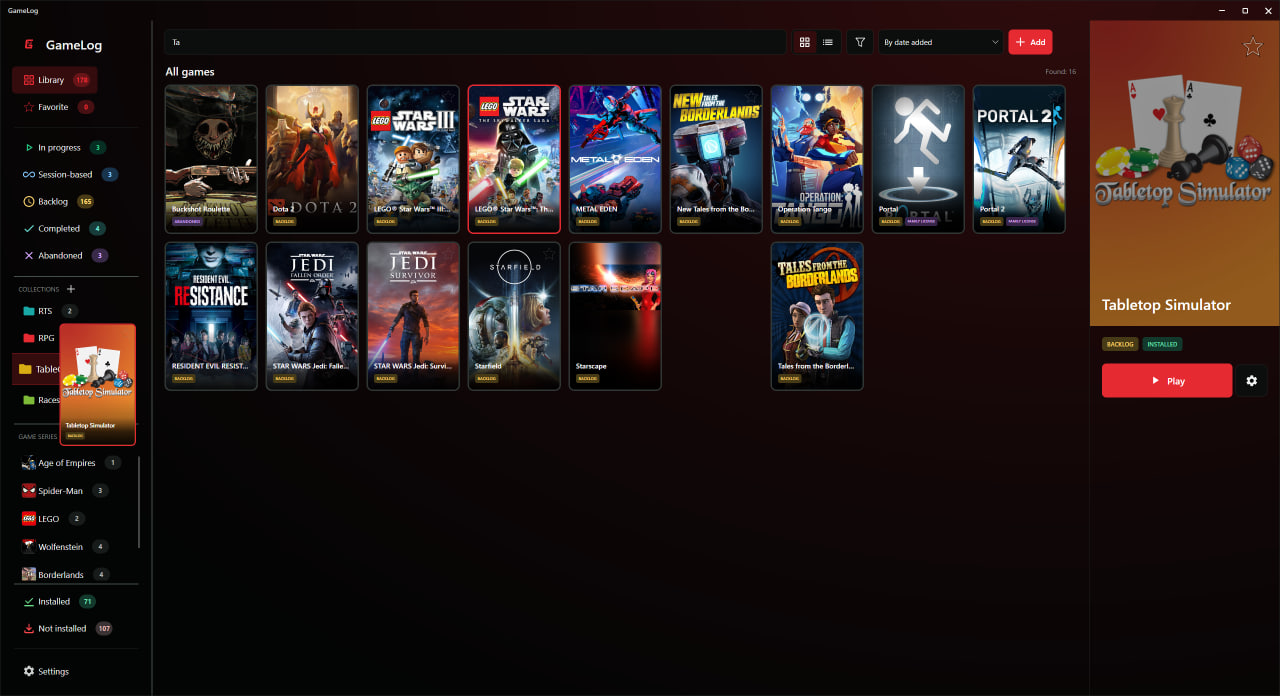Switch to grid view layout
This screenshot has width=1280, height=696.
click(805, 42)
